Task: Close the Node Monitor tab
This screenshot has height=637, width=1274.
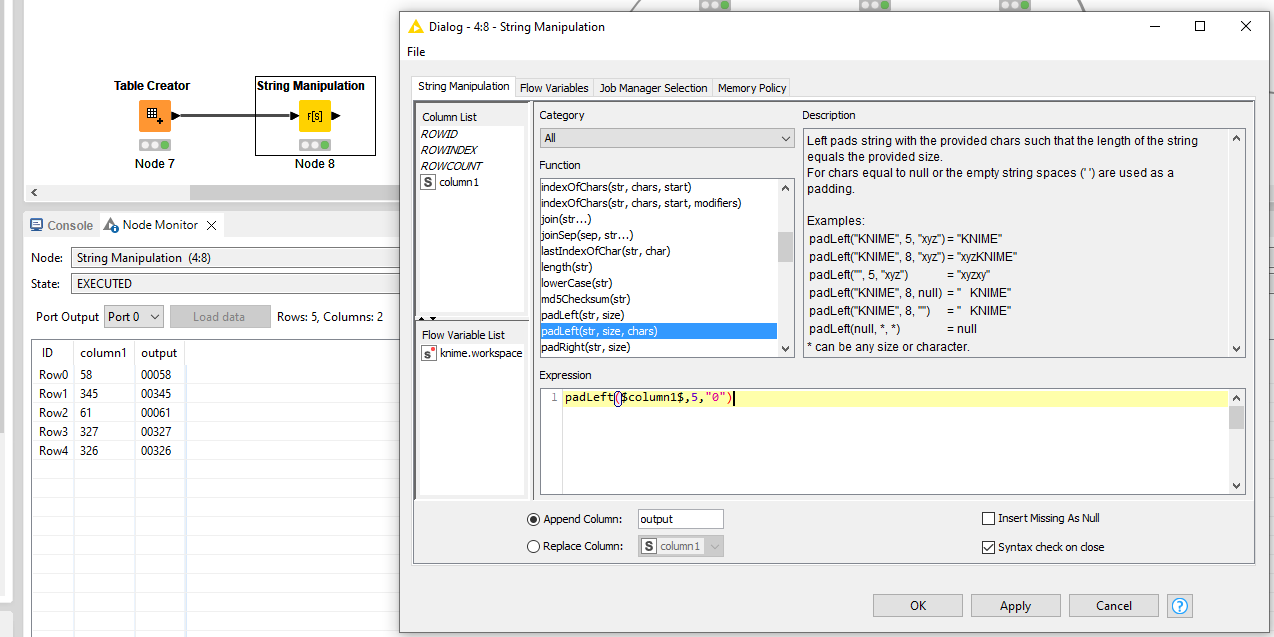Action: tap(212, 225)
